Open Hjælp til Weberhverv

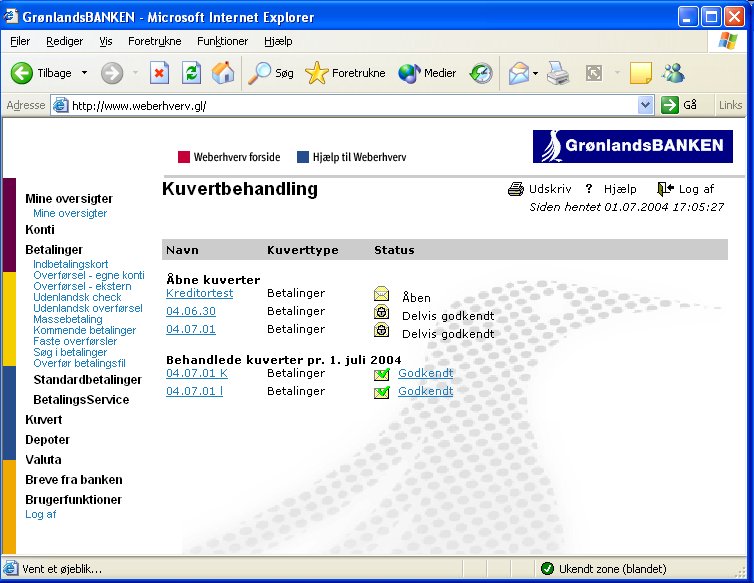(359, 157)
